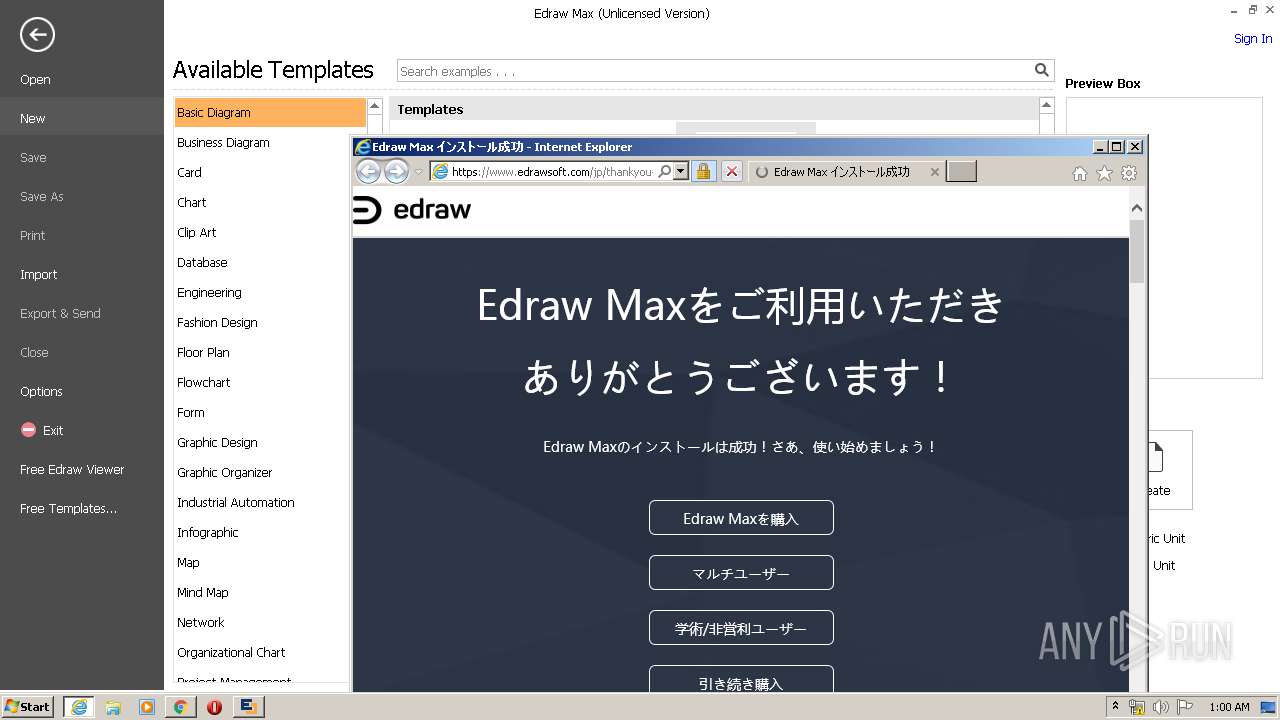Click in the Search examples field

[714, 71]
